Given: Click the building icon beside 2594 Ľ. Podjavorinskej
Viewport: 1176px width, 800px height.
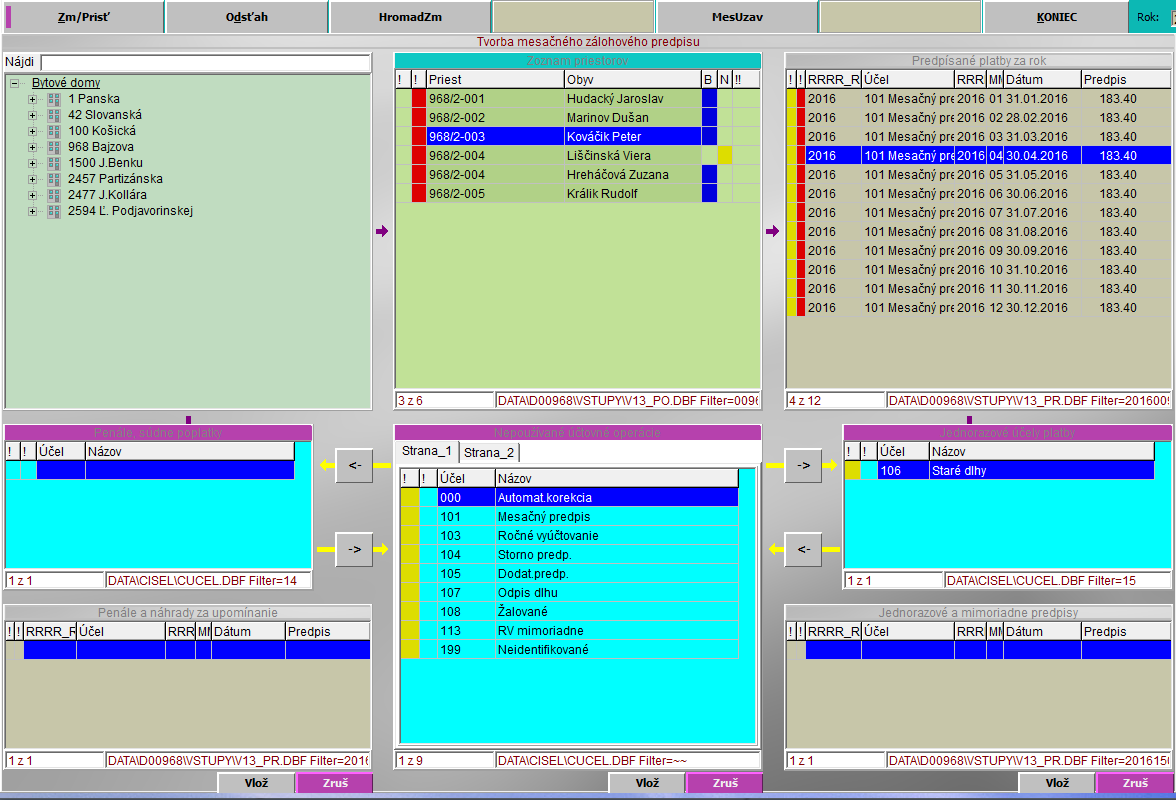Looking at the screenshot, I should (x=53, y=211).
